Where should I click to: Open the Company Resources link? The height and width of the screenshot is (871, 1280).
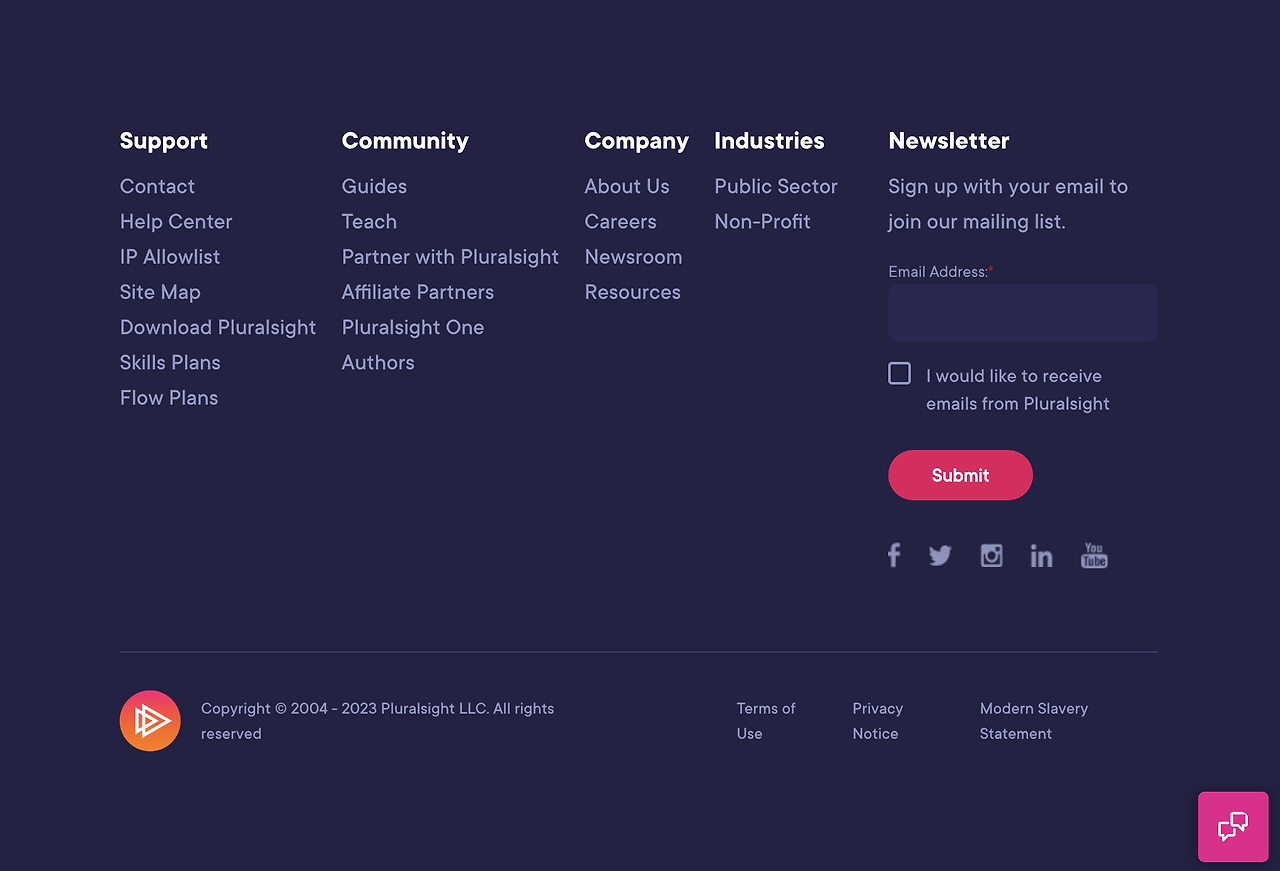(633, 292)
